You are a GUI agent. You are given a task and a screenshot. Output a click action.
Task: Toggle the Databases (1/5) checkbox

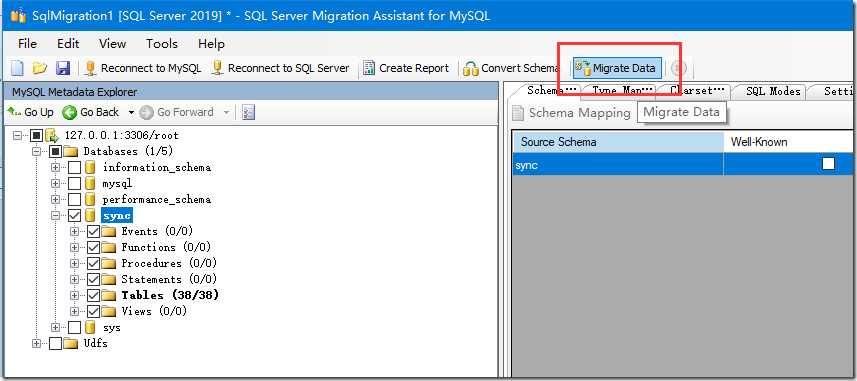56,151
